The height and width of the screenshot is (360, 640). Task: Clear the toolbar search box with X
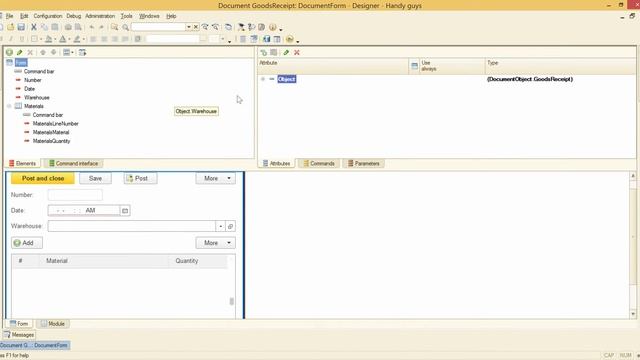click(196, 27)
